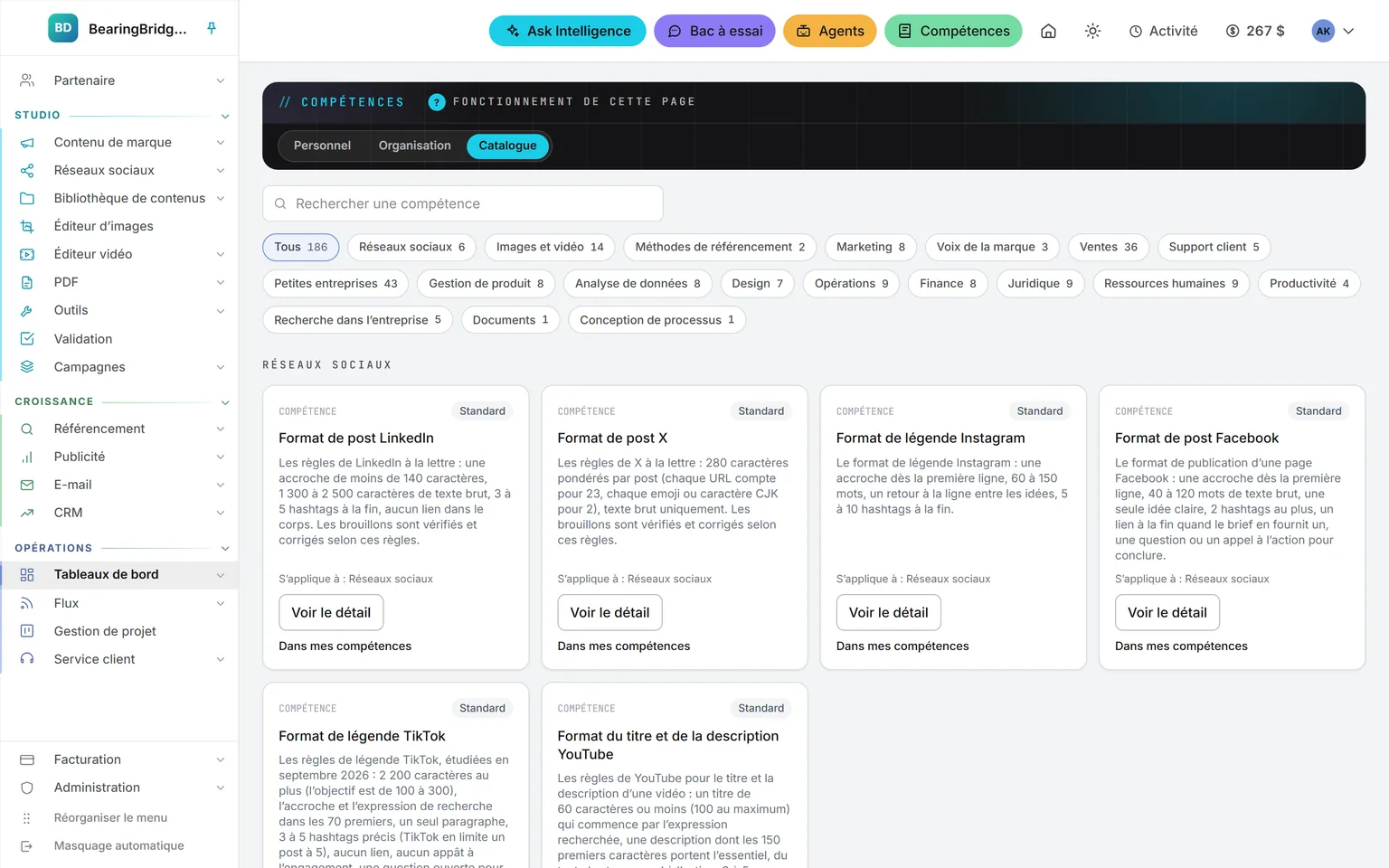Open the Bac à essai button
This screenshot has height=868, width=1389.
click(714, 31)
